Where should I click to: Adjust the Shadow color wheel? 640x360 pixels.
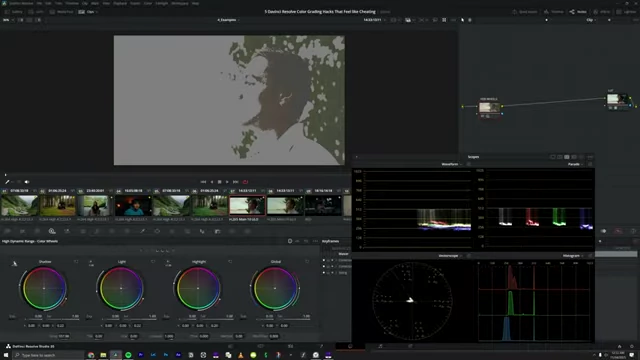44,288
